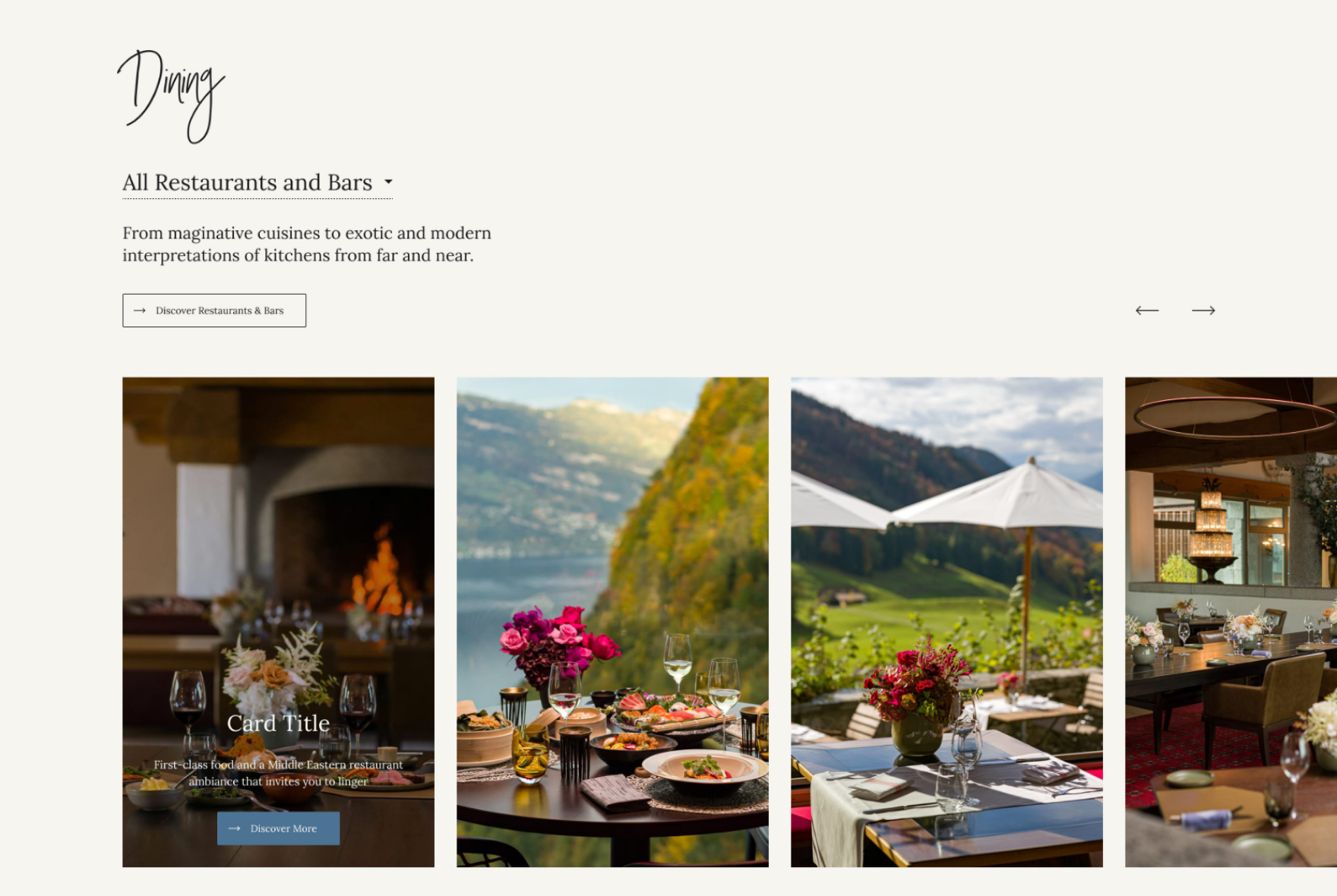Select the fireplace restaurant card image

tap(278, 622)
